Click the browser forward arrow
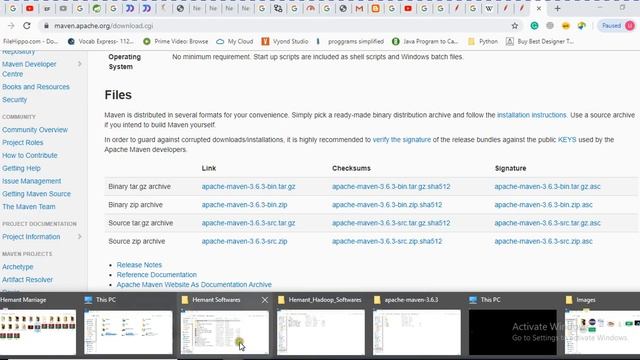 pos(11,26)
